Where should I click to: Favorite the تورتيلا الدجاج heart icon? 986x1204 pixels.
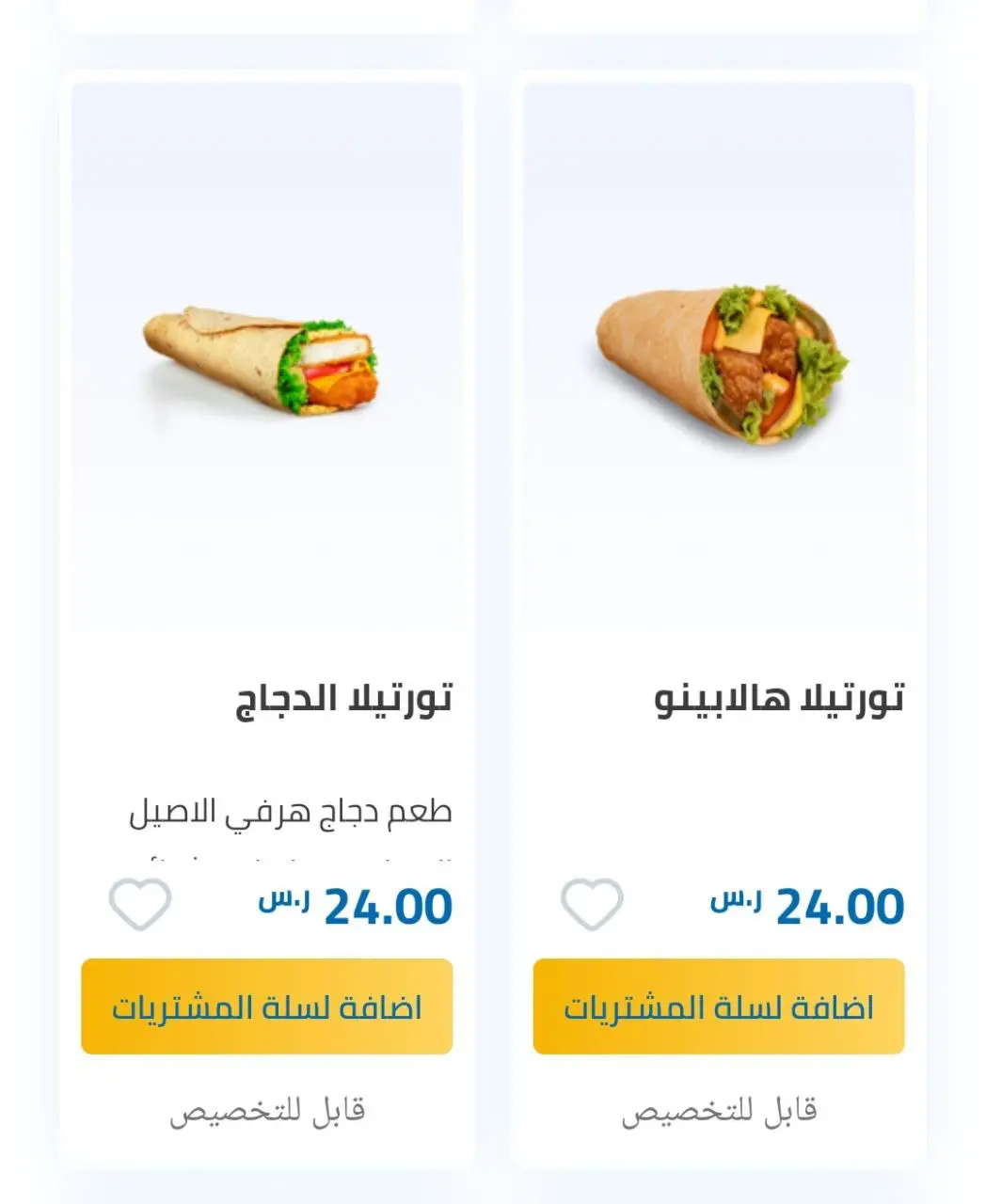(140, 905)
